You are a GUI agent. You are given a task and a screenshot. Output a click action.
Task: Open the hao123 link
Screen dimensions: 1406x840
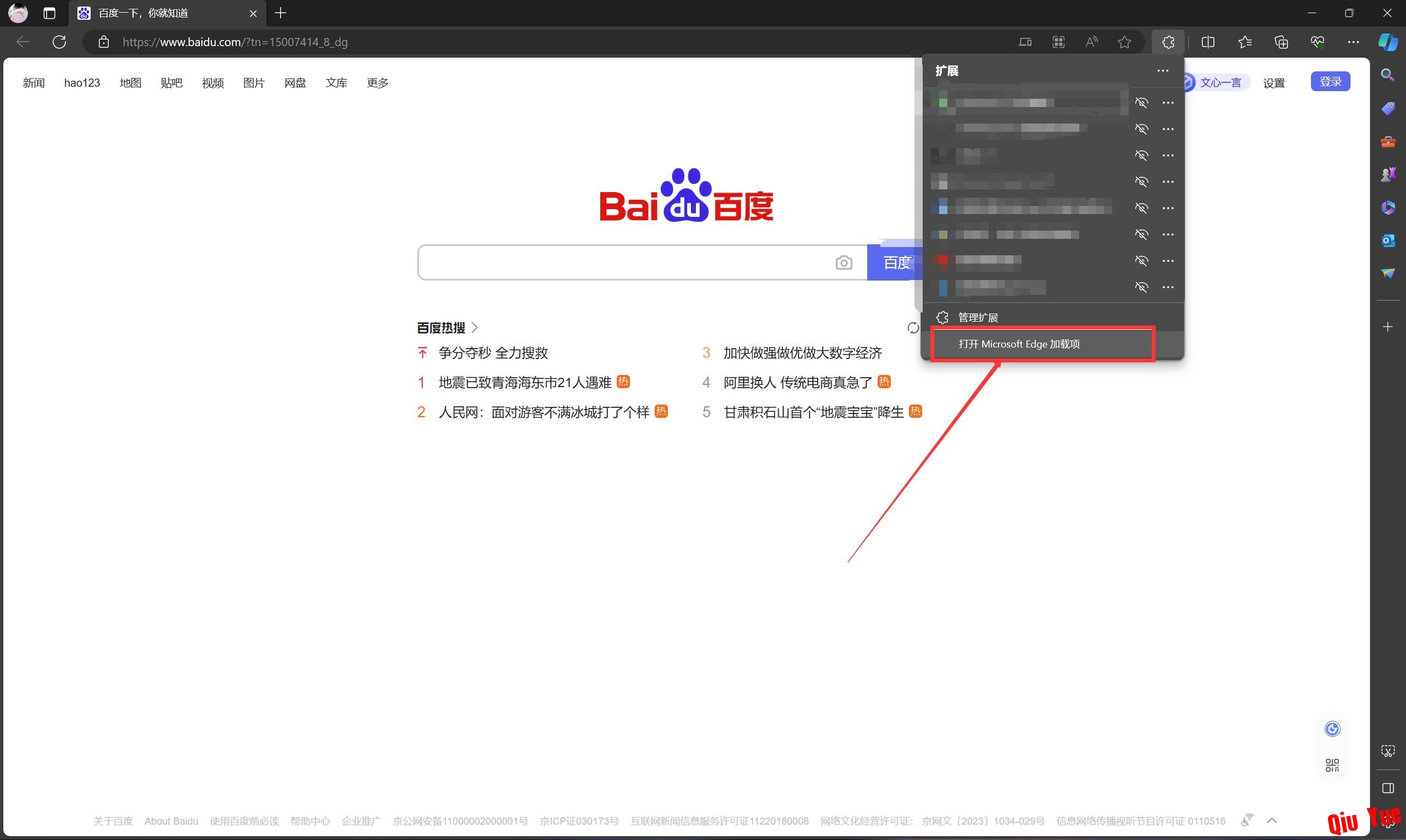[82, 83]
